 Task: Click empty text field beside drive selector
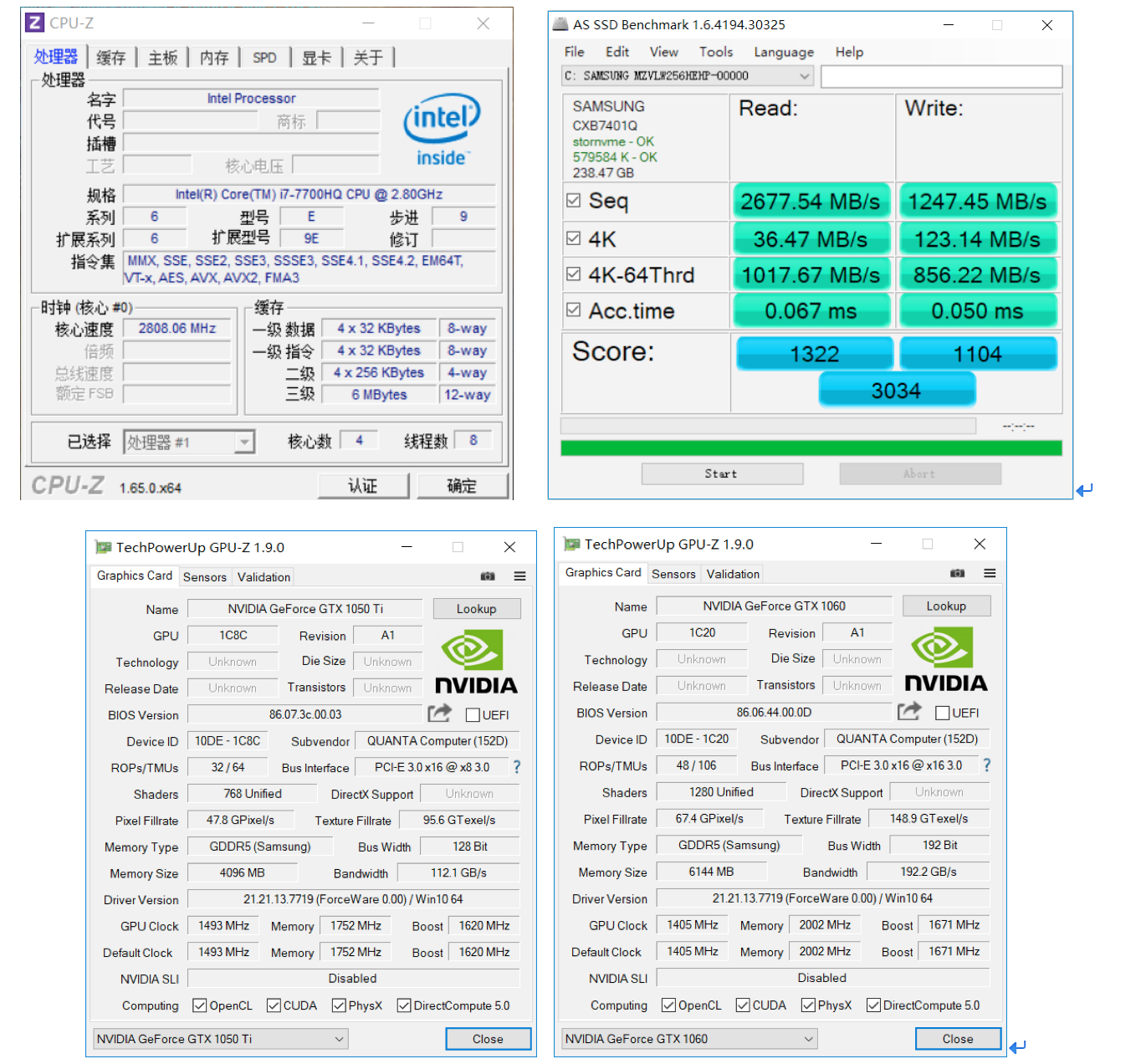pos(941,76)
